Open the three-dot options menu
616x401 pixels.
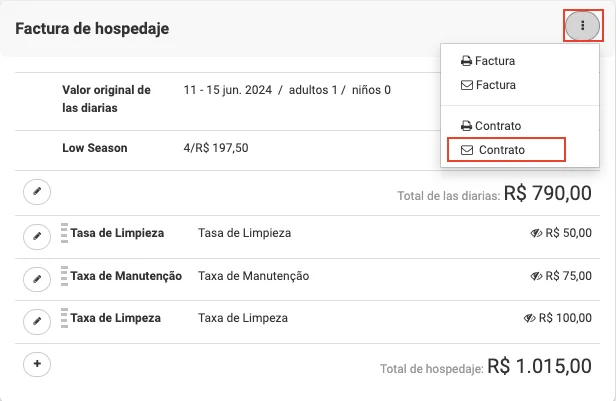[583, 26]
